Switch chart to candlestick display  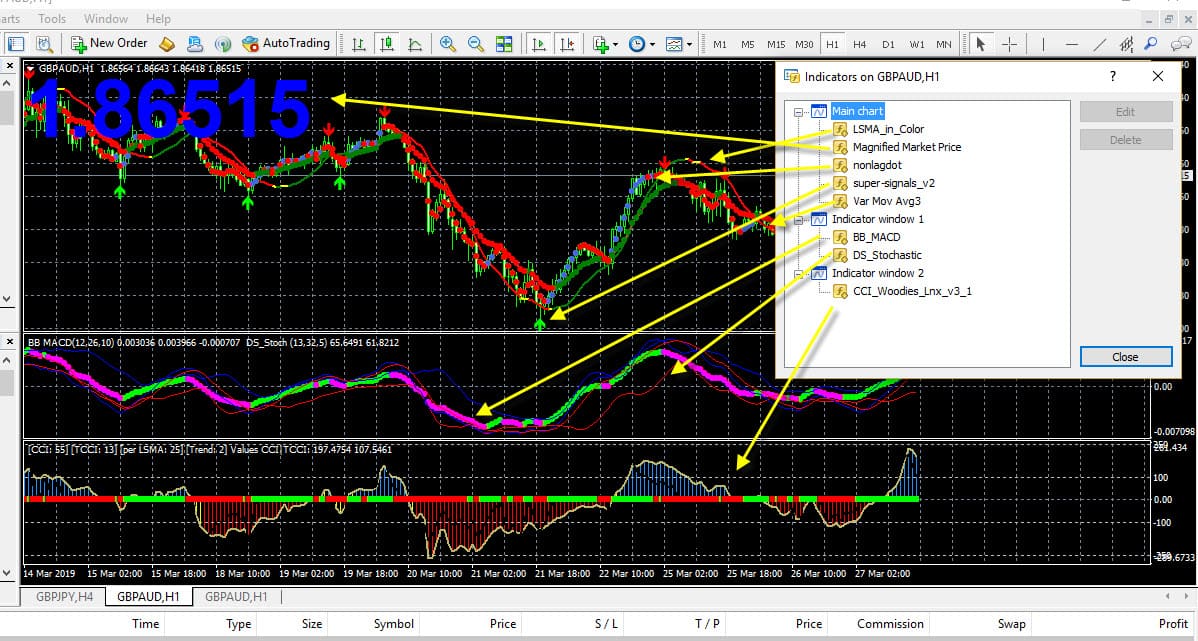[x=386, y=44]
